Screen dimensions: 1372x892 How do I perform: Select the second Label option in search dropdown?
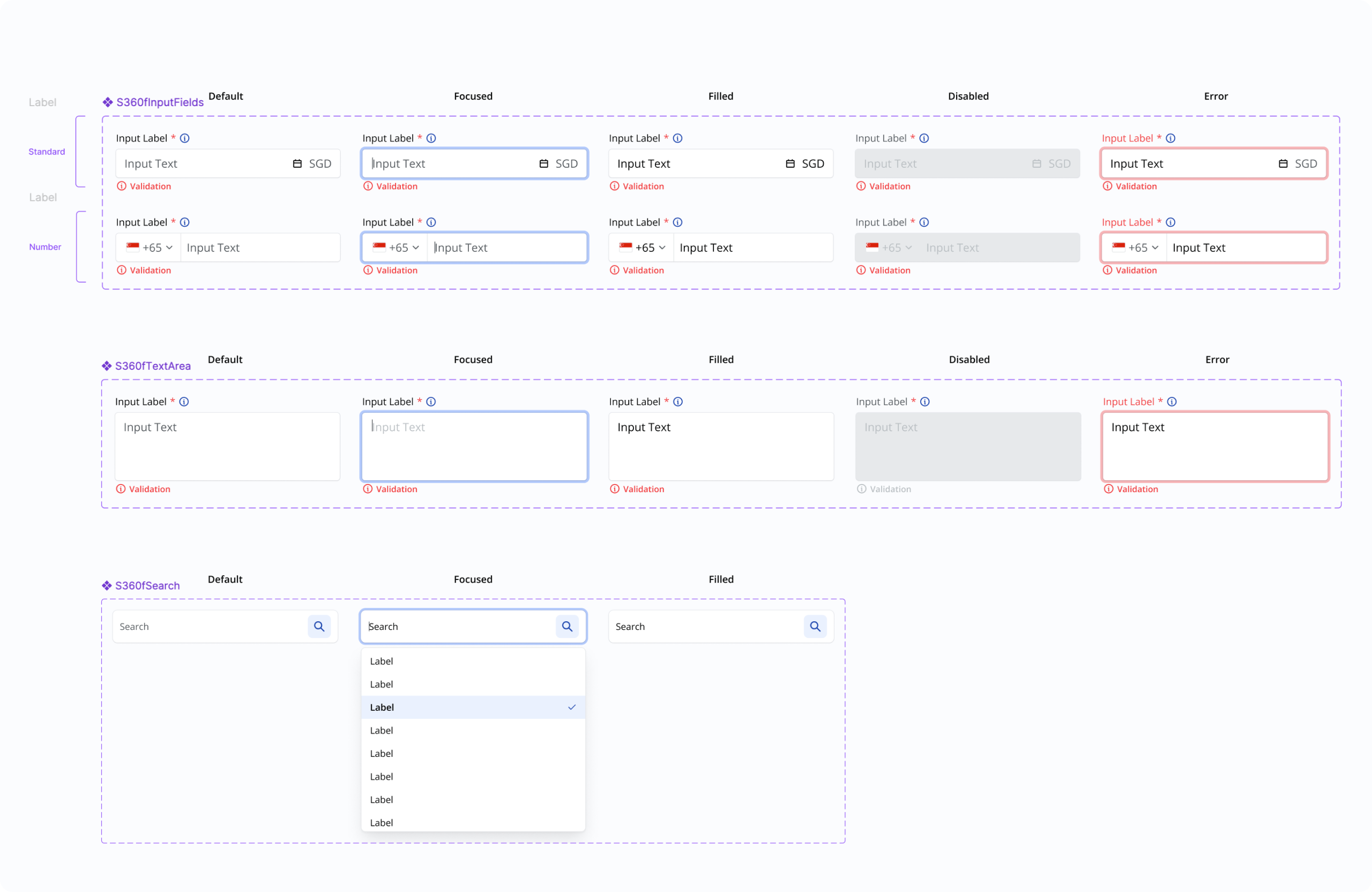coord(473,685)
